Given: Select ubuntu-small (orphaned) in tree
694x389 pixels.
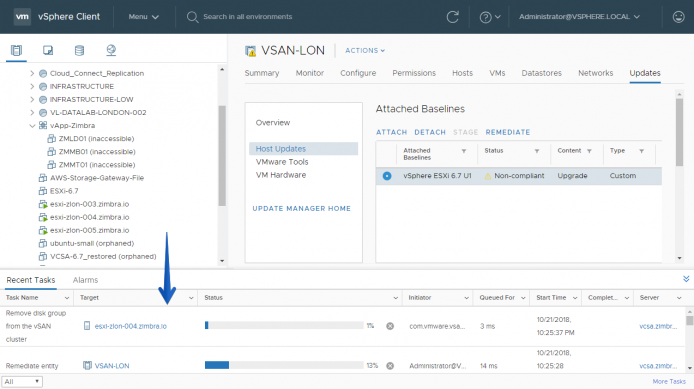Looking at the screenshot, I should click(x=92, y=243).
